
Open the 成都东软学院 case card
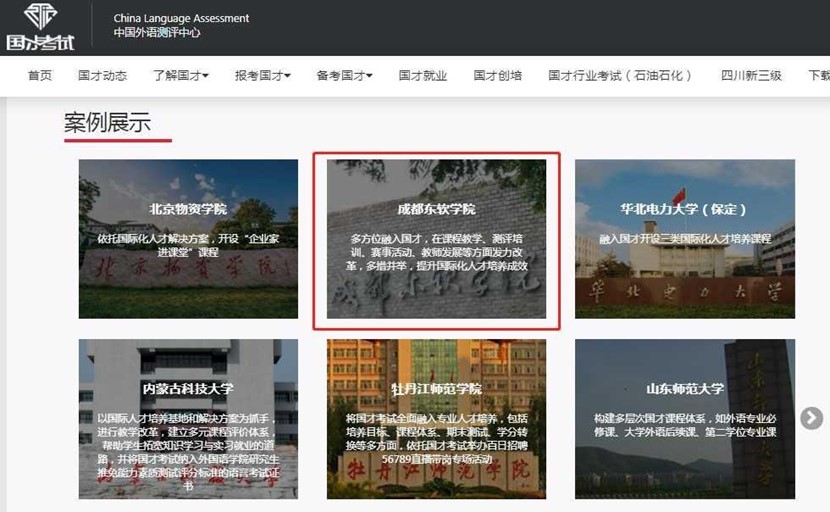point(436,239)
